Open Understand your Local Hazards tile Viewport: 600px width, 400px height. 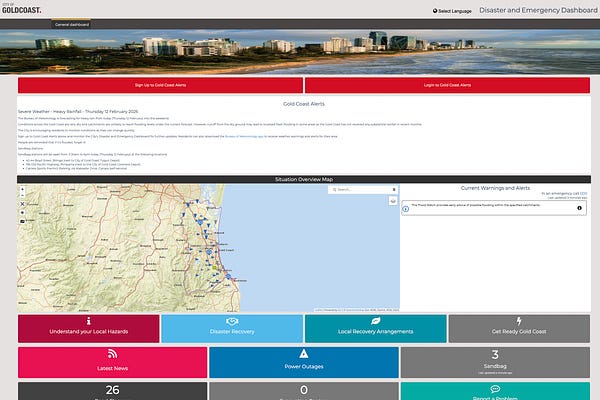coord(88,328)
